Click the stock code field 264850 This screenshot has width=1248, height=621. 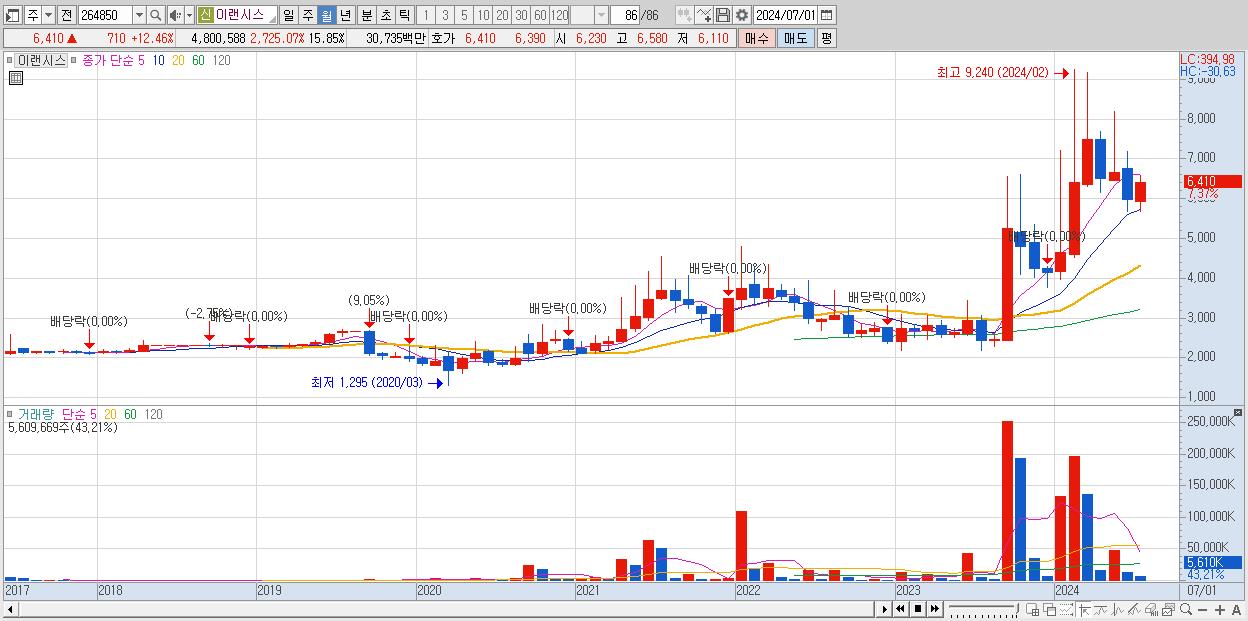(104, 15)
